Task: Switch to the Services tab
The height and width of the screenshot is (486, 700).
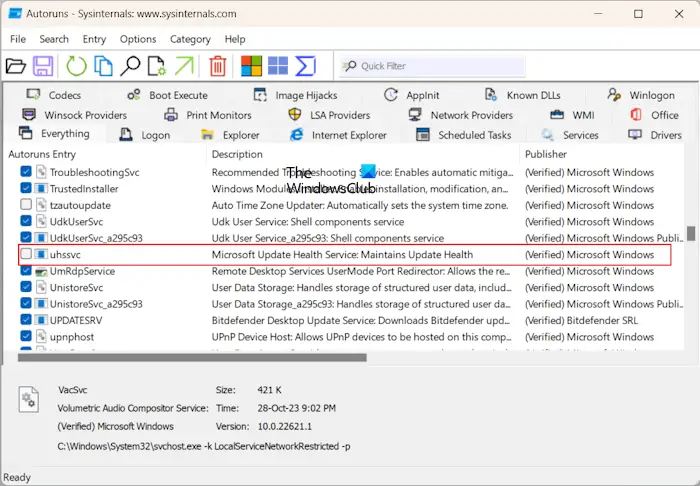Action: coord(570,135)
